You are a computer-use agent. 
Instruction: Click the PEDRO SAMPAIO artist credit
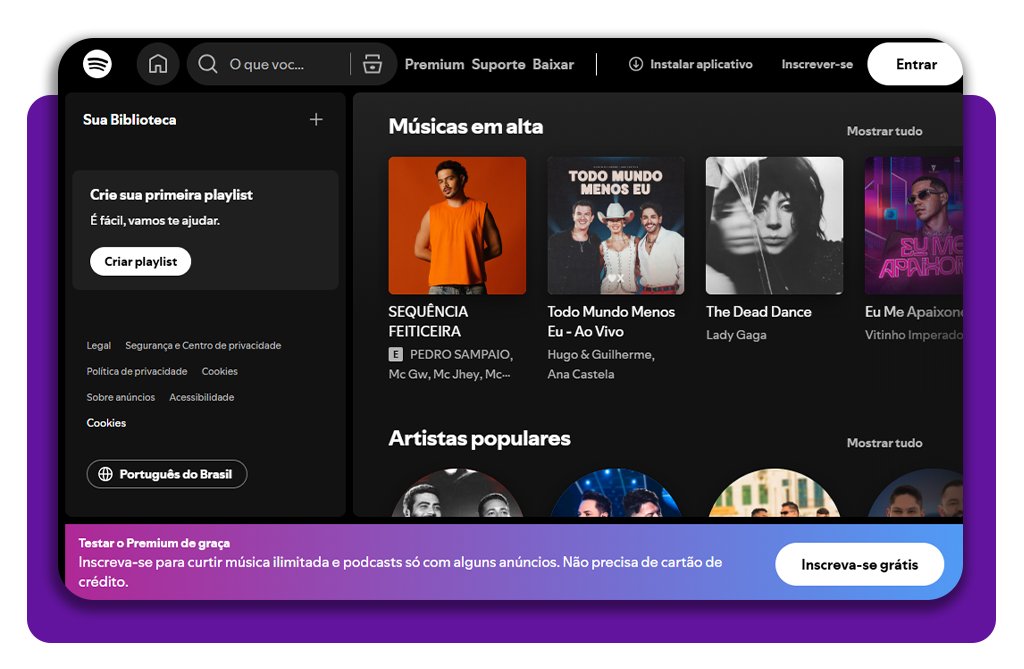pyautogui.click(x=461, y=354)
